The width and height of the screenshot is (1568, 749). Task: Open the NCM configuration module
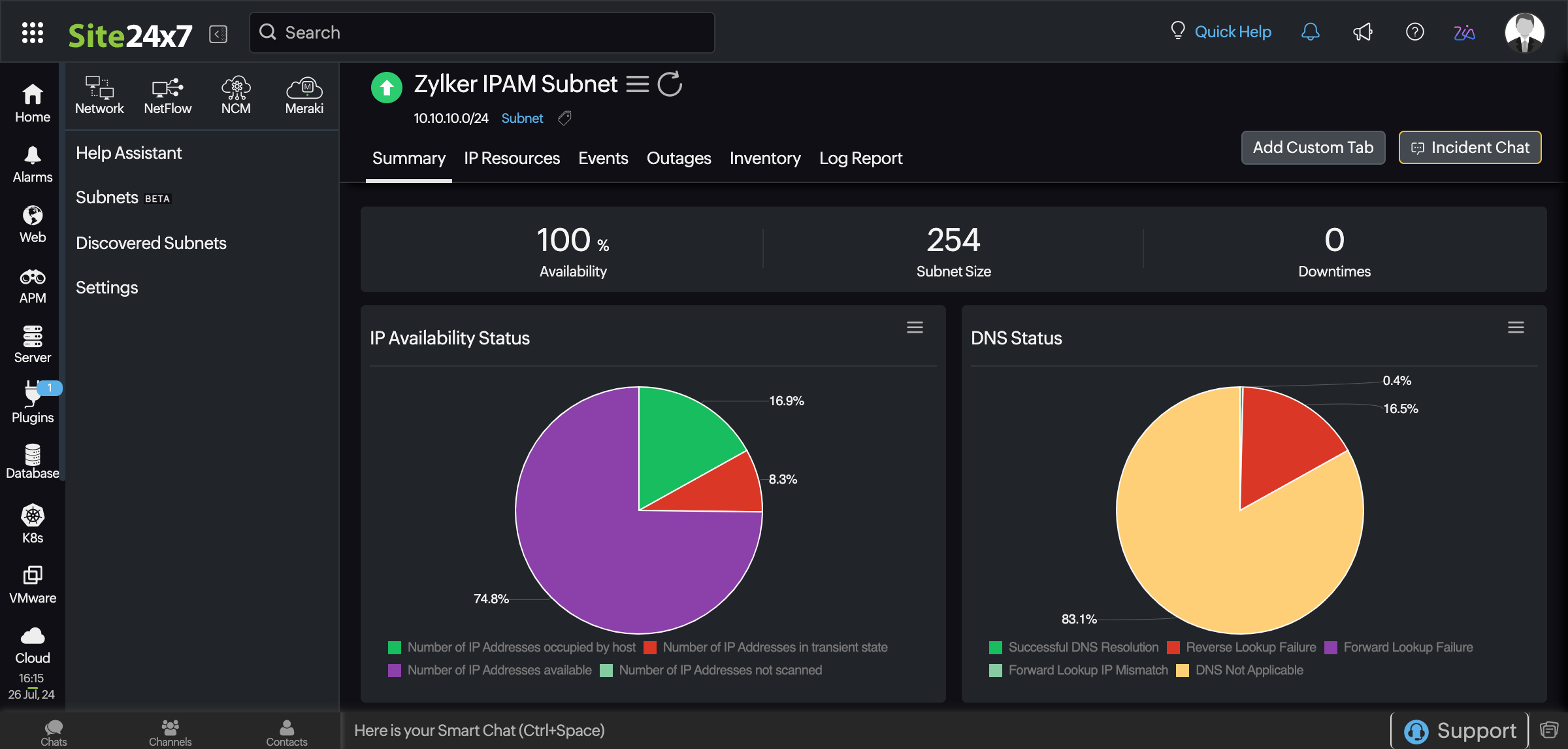tap(236, 95)
